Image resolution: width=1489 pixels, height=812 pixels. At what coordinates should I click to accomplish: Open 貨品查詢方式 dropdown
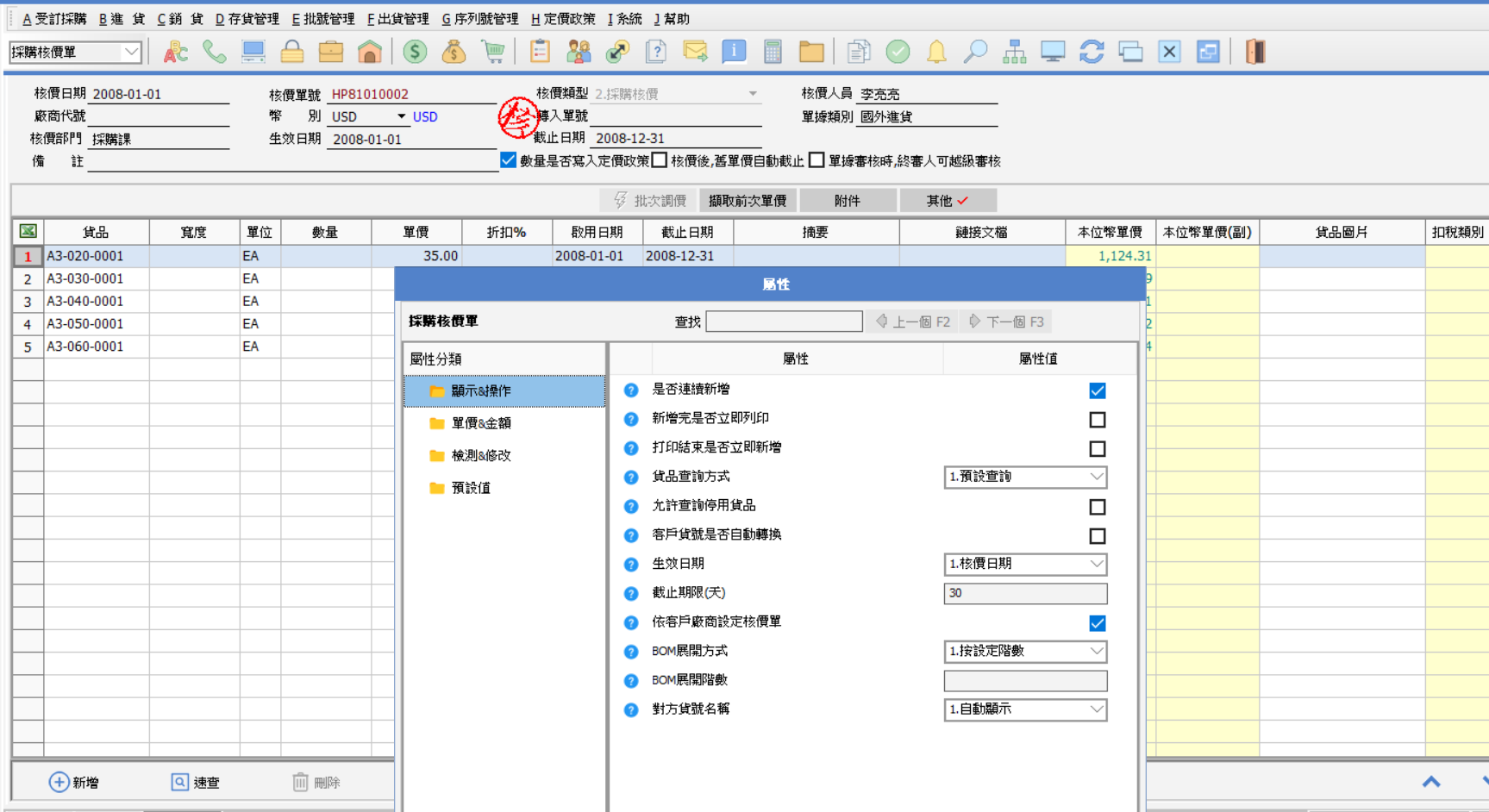click(1025, 477)
